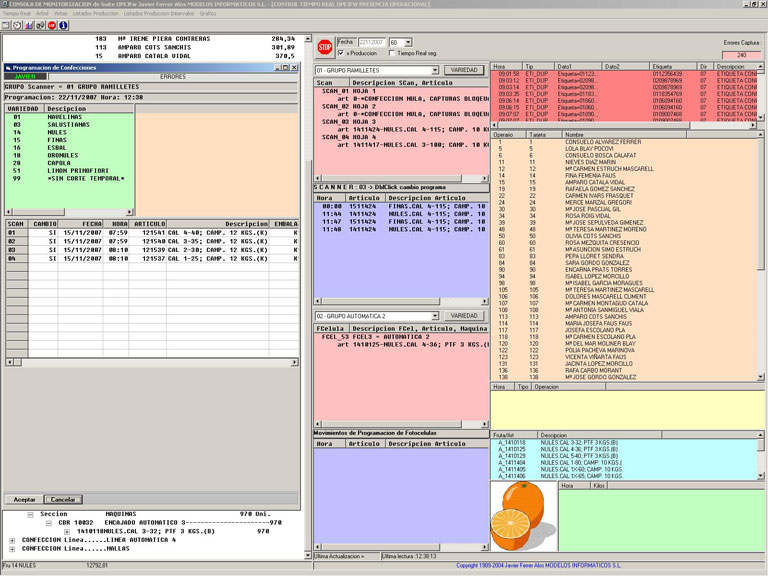Image resolution: width=768 pixels, height=576 pixels.
Task: Click the green JAVIER tab
Action: (25, 77)
